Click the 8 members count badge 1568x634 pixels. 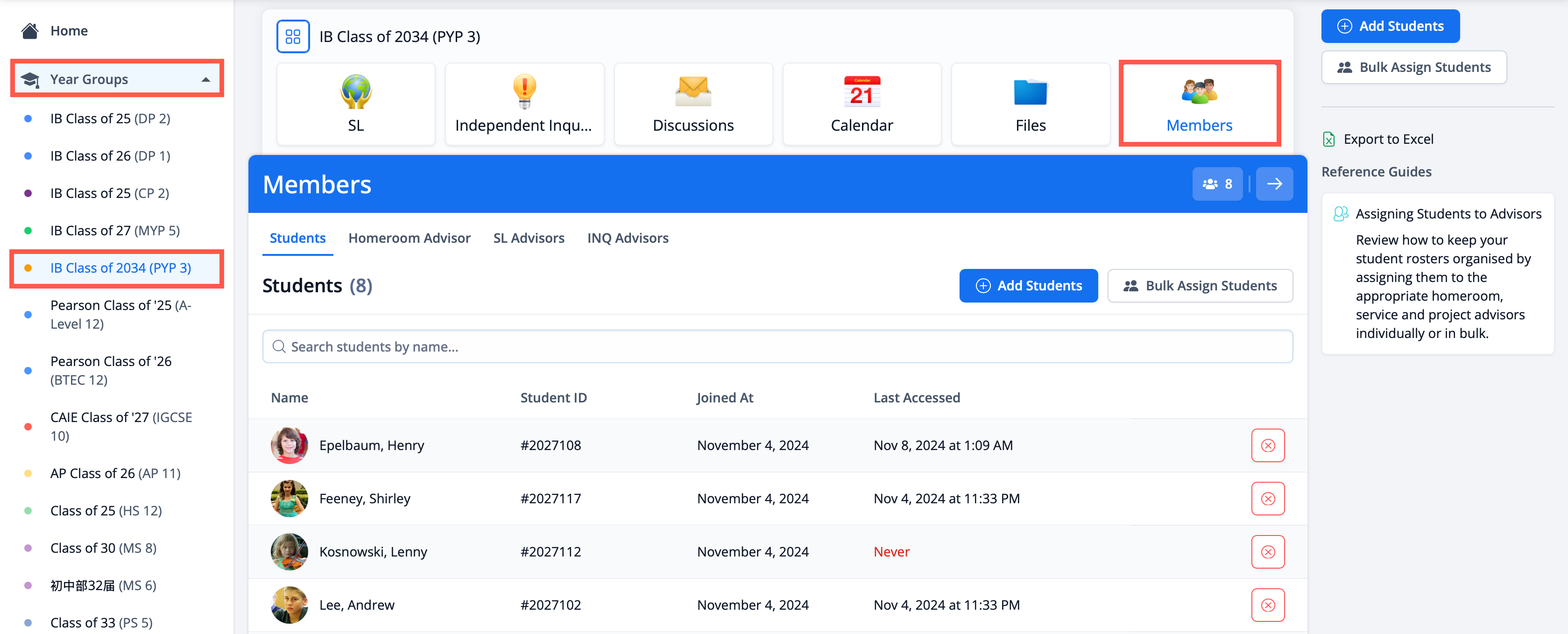pos(1217,184)
